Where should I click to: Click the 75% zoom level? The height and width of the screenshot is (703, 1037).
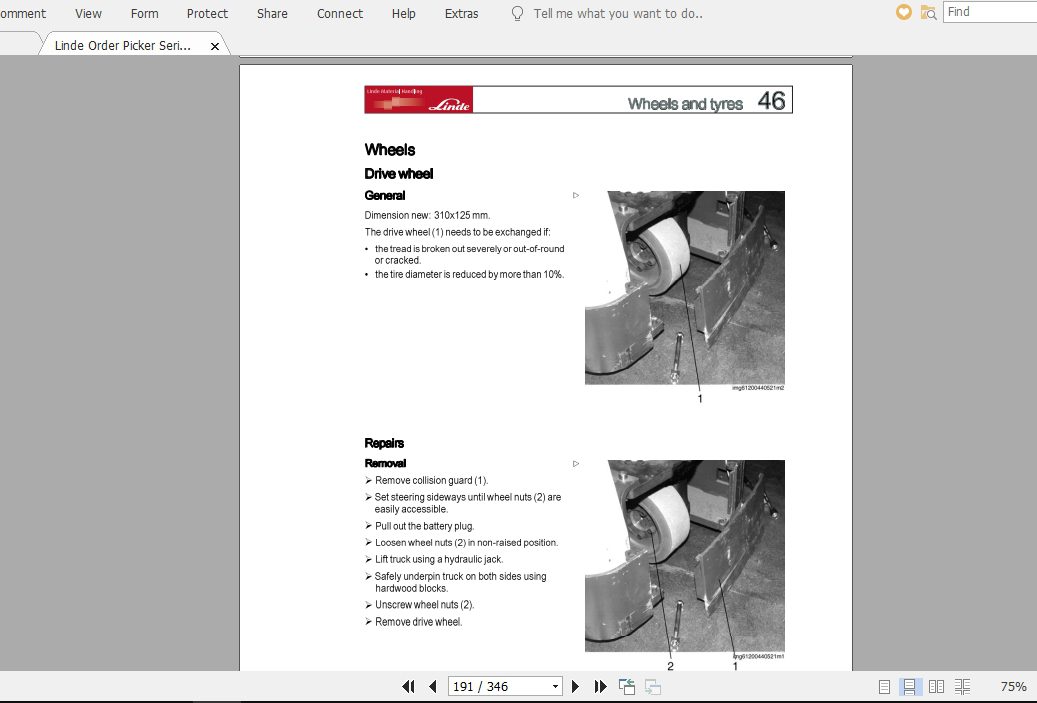pos(1013,686)
